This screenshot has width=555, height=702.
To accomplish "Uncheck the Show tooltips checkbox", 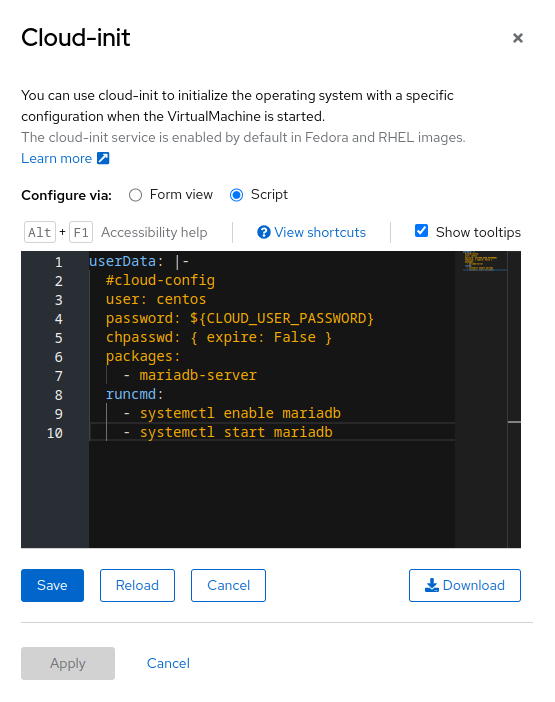I will 421,231.
